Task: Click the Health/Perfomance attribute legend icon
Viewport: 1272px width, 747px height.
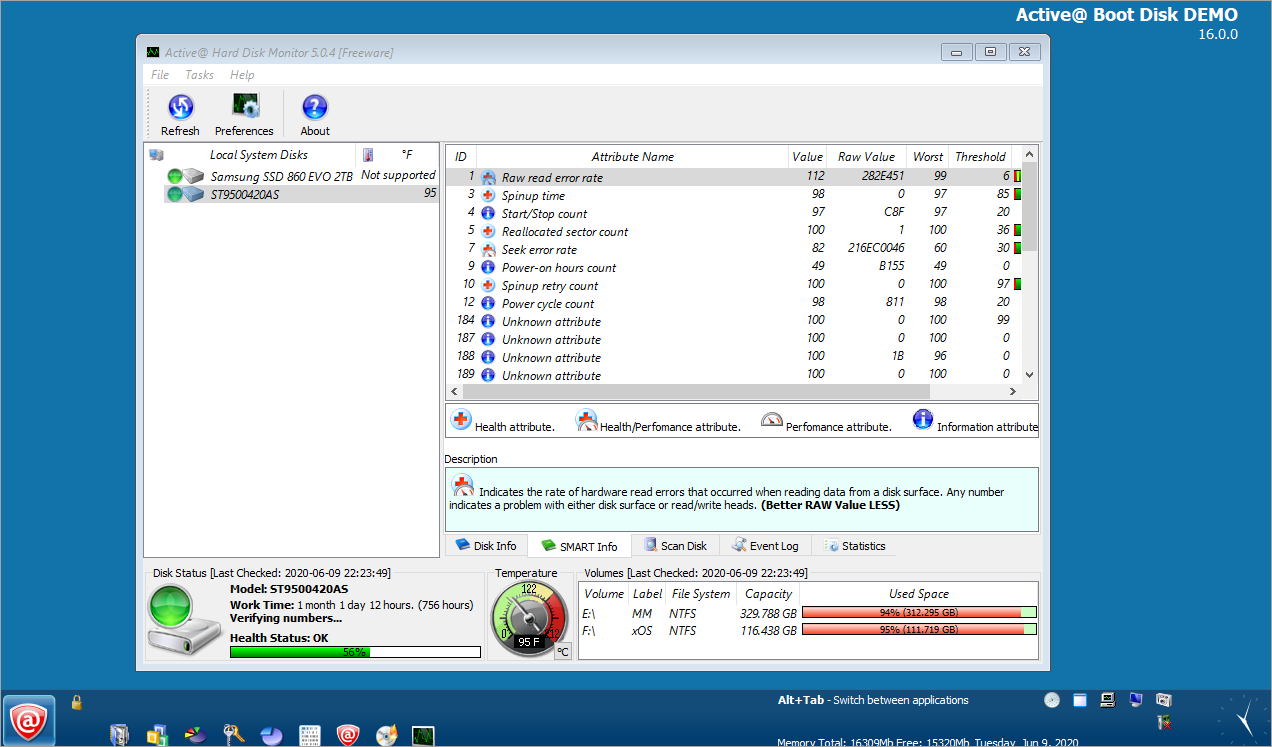Action: [586, 420]
